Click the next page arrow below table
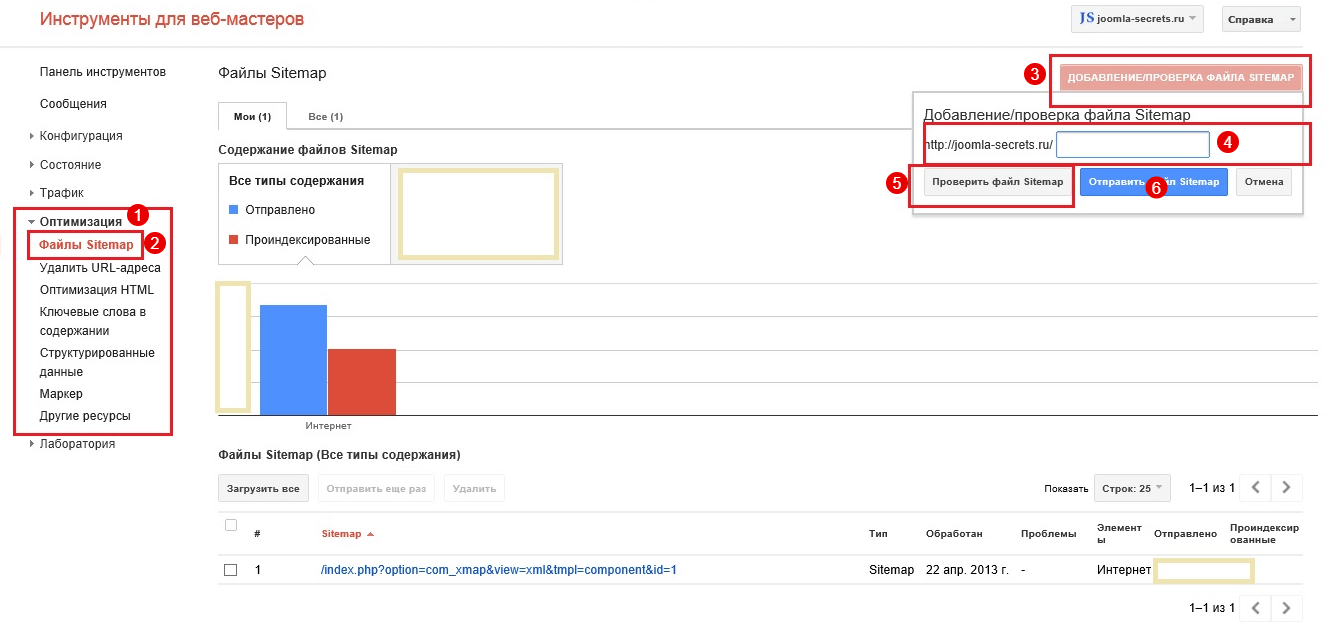This screenshot has width=1341, height=630. click(1287, 608)
